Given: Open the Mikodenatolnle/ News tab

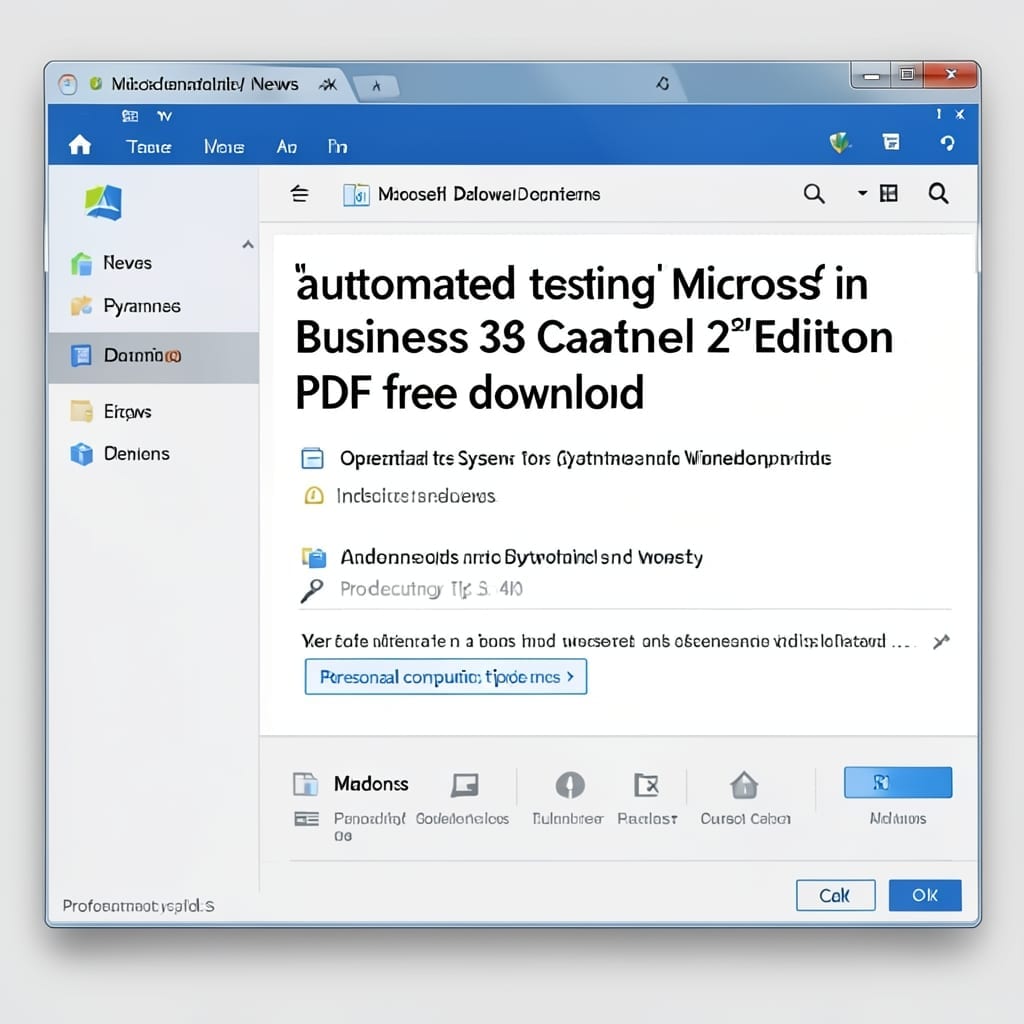Looking at the screenshot, I should point(204,84).
